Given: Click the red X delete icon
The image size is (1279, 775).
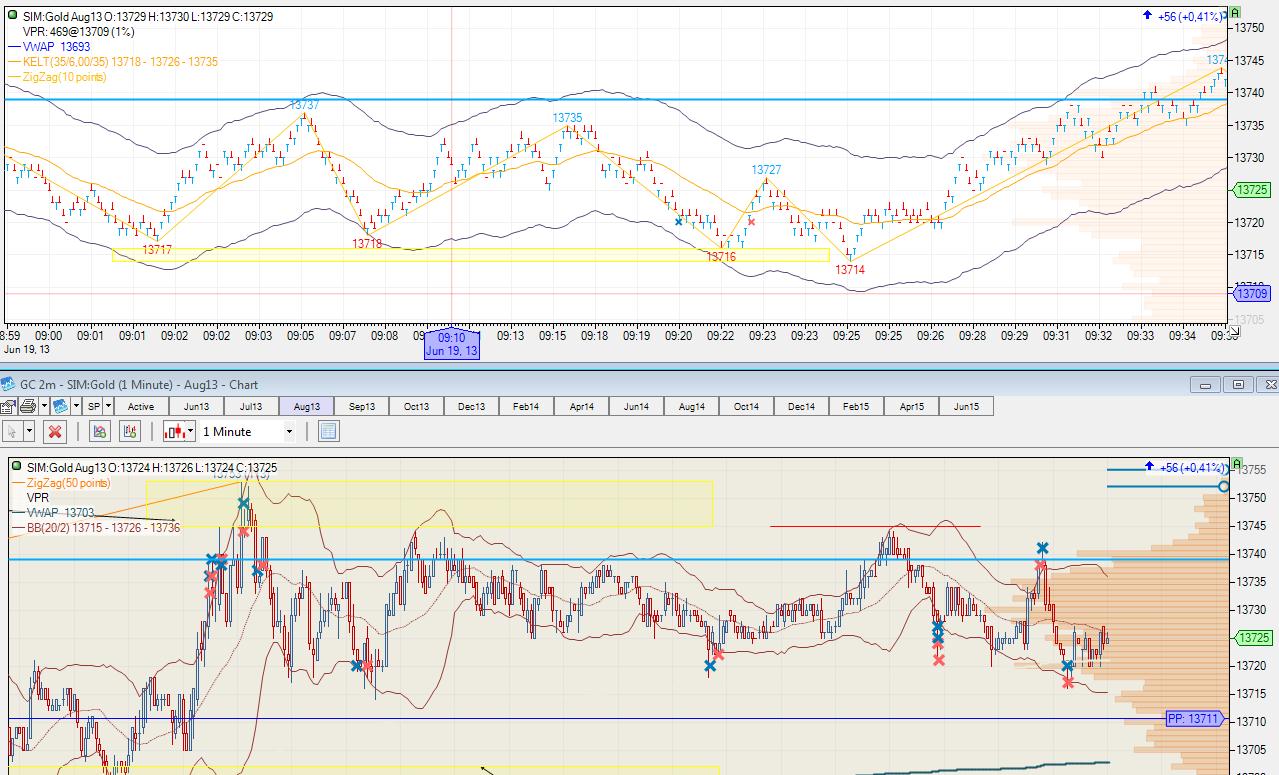Looking at the screenshot, I should (55, 432).
